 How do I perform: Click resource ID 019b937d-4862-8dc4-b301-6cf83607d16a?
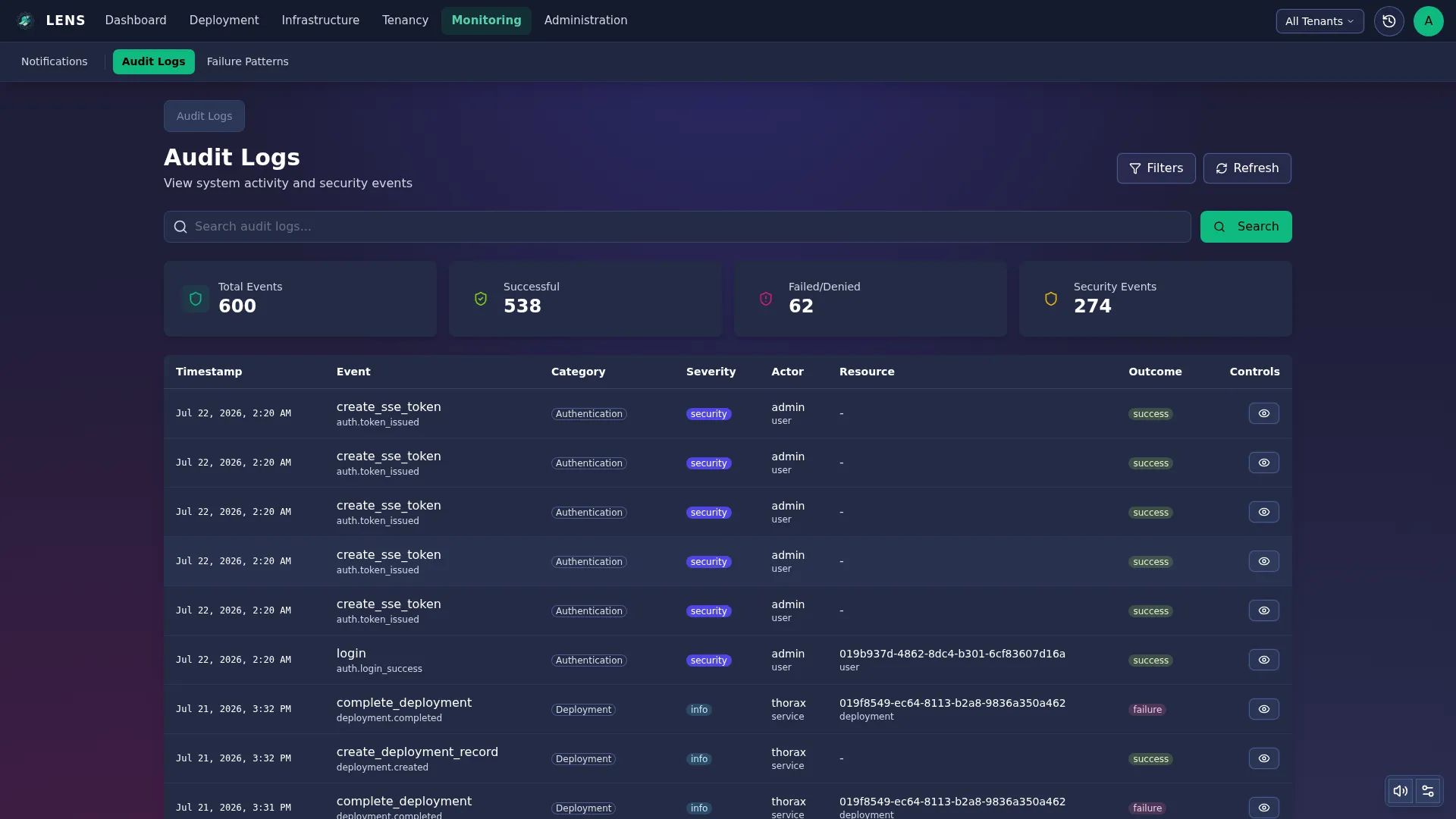tap(952, 654)
